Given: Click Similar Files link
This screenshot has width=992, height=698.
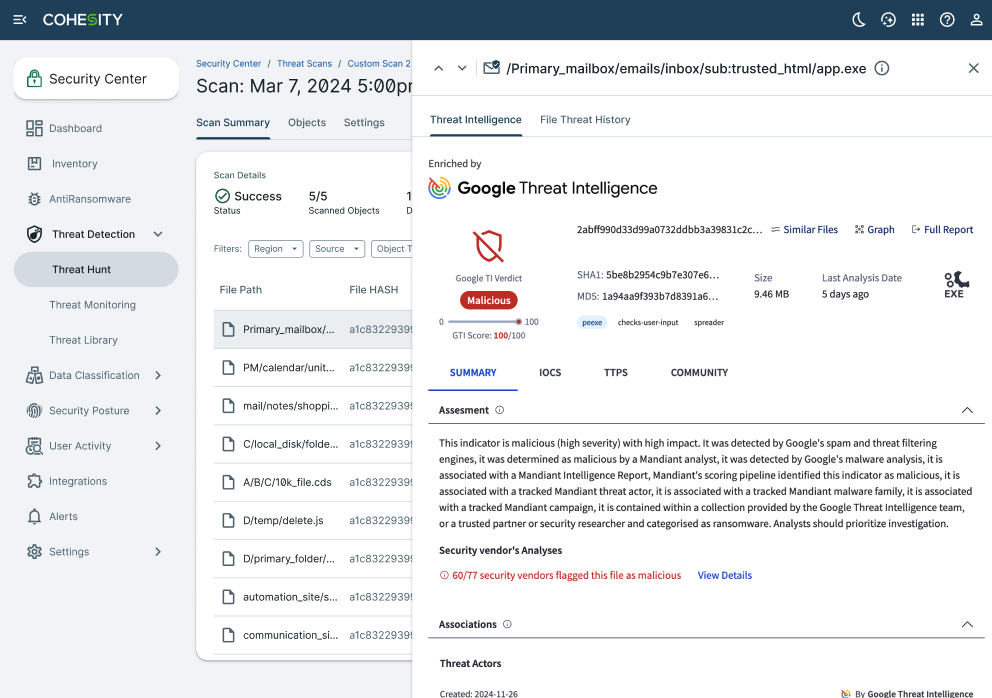Looking at the screenshot, I should click(x=804, y=230).
